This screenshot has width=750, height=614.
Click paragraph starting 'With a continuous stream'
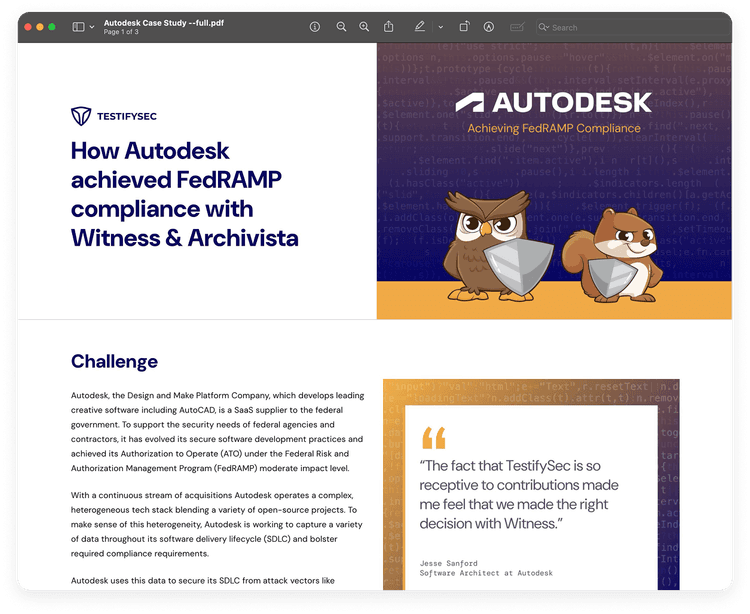coord(217,524)
